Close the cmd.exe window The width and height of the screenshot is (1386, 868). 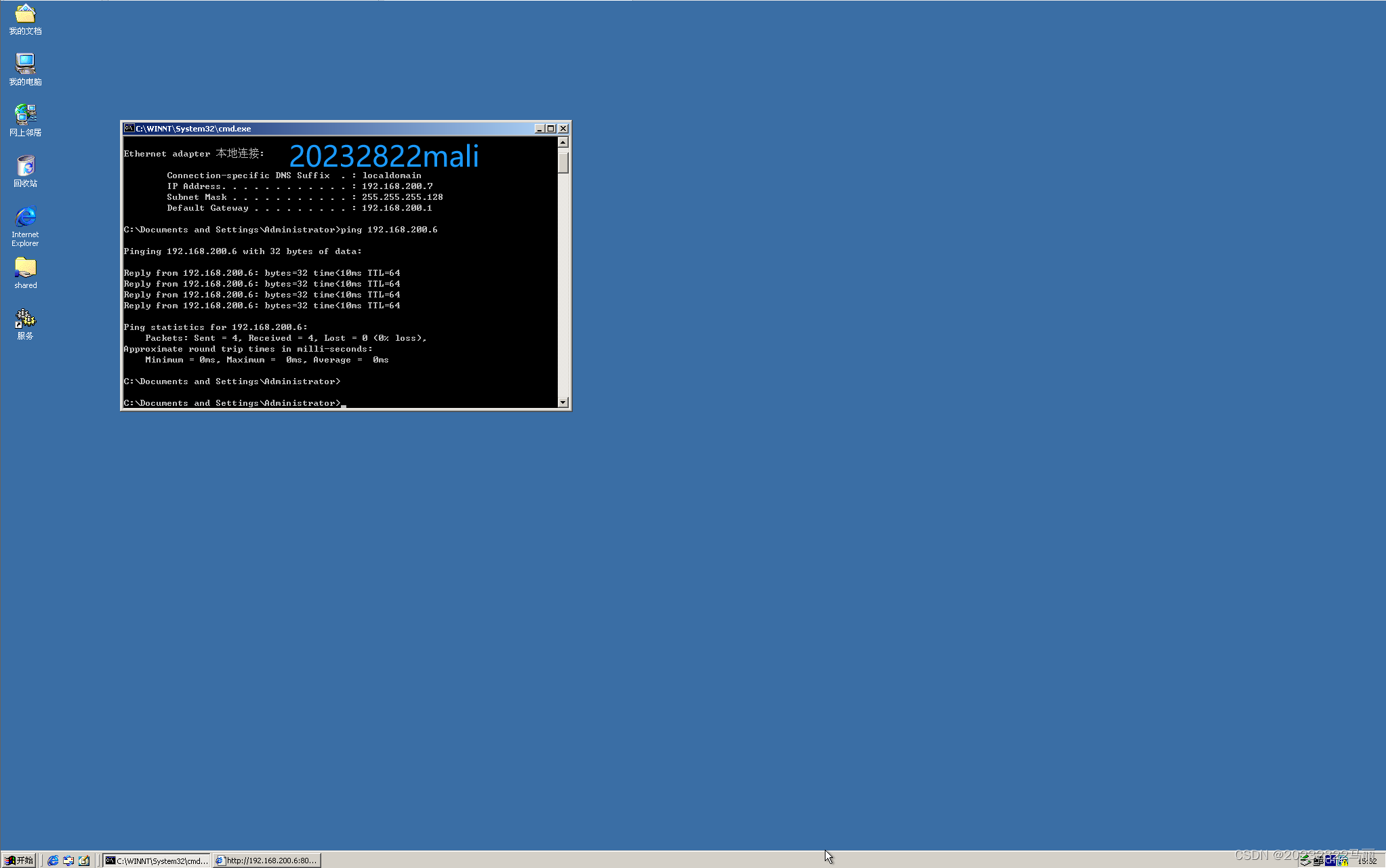click(x=563, y=128)
